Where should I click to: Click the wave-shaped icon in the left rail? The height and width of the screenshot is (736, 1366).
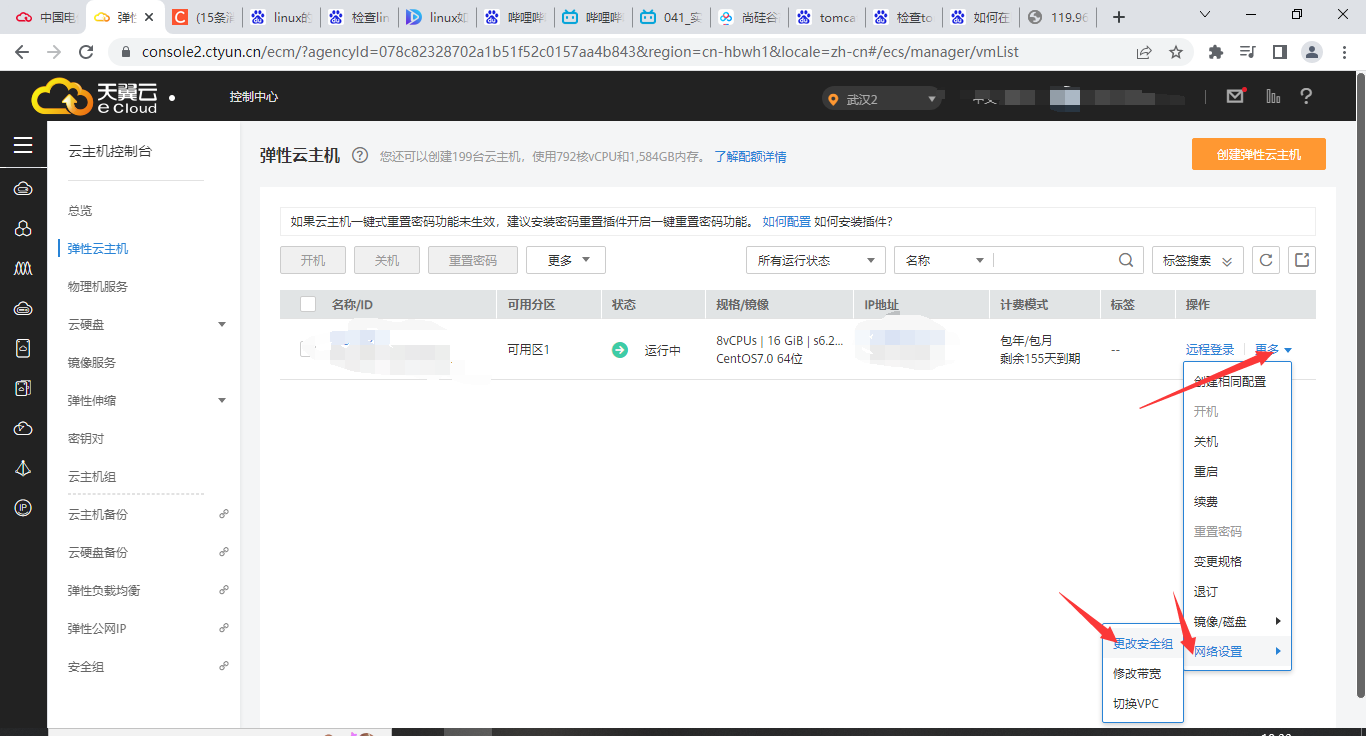[23, 269]
